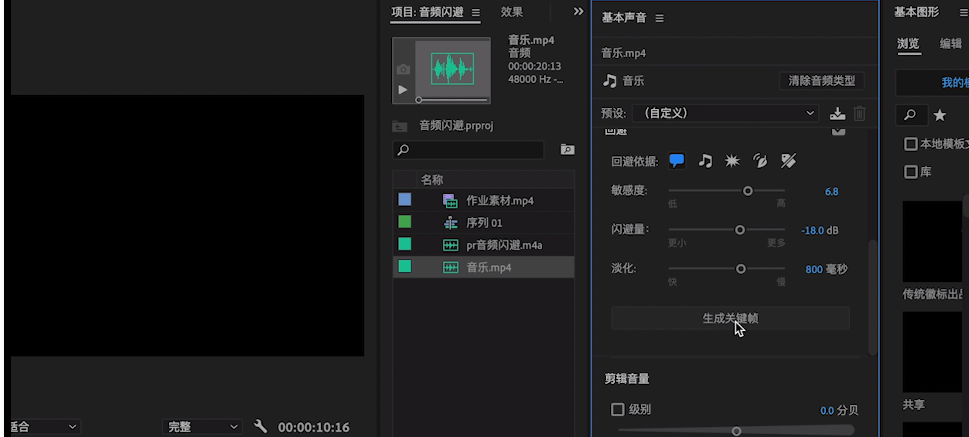
Task: Click the search magnifier in 基本图形
Action: click(911, 115)
